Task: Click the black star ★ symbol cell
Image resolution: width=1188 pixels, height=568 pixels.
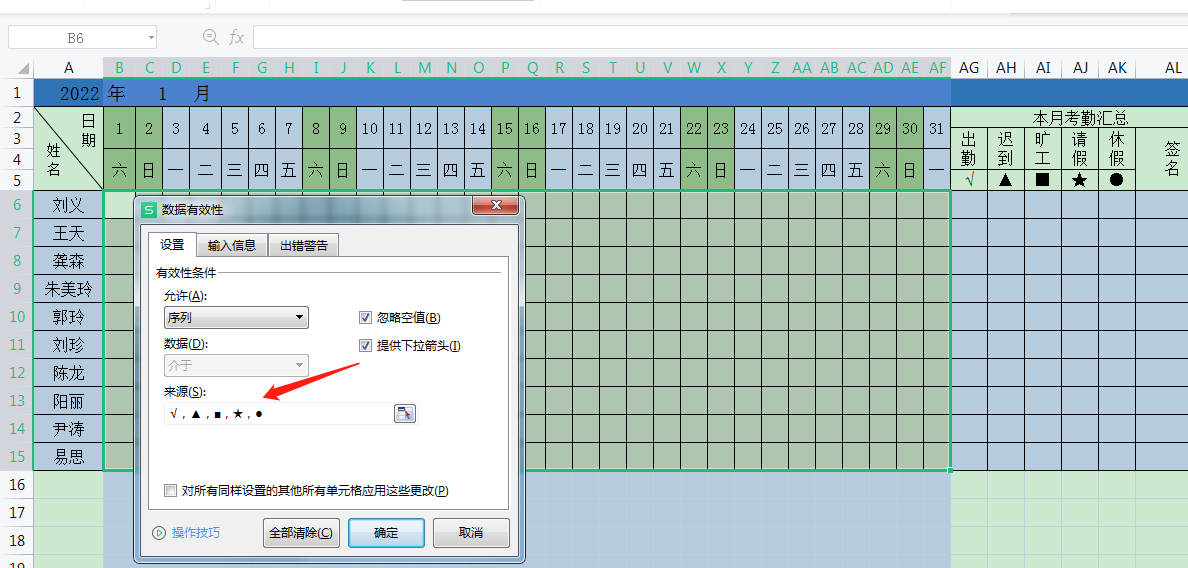Action: point(1080,179)
